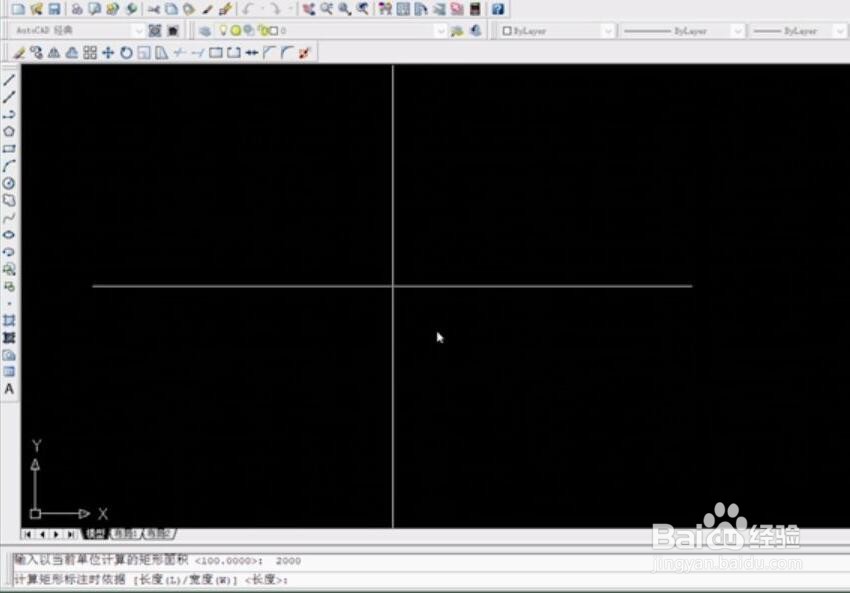Expand the ByLayer color dropdown
This screenshot has width=850, height=593.
[608, 31]
